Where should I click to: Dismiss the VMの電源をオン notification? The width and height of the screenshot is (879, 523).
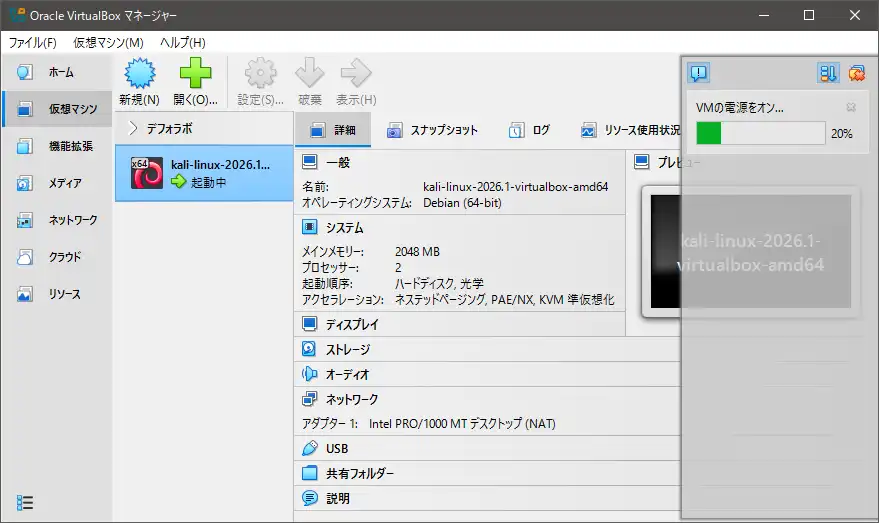pyautogui.click(x=851, y=107)
